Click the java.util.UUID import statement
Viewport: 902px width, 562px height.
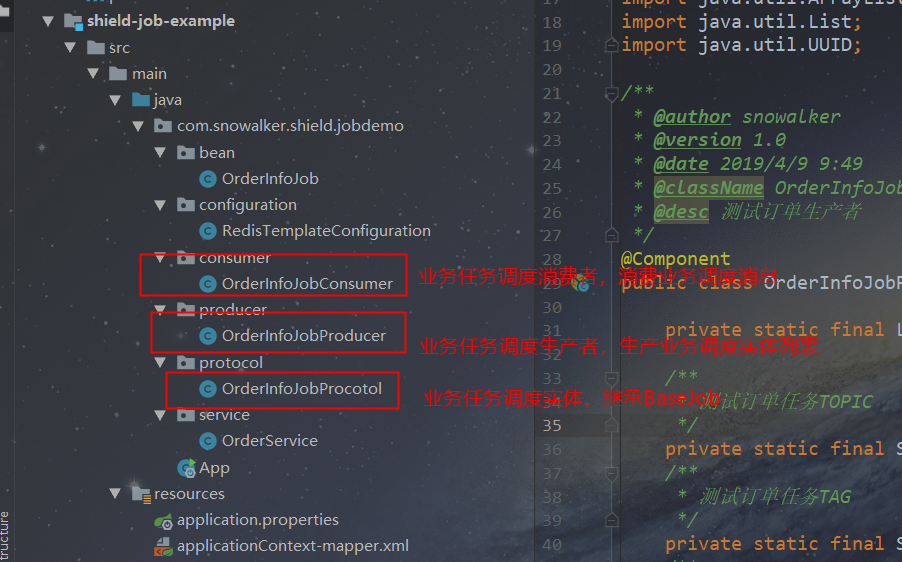[742, 45]
